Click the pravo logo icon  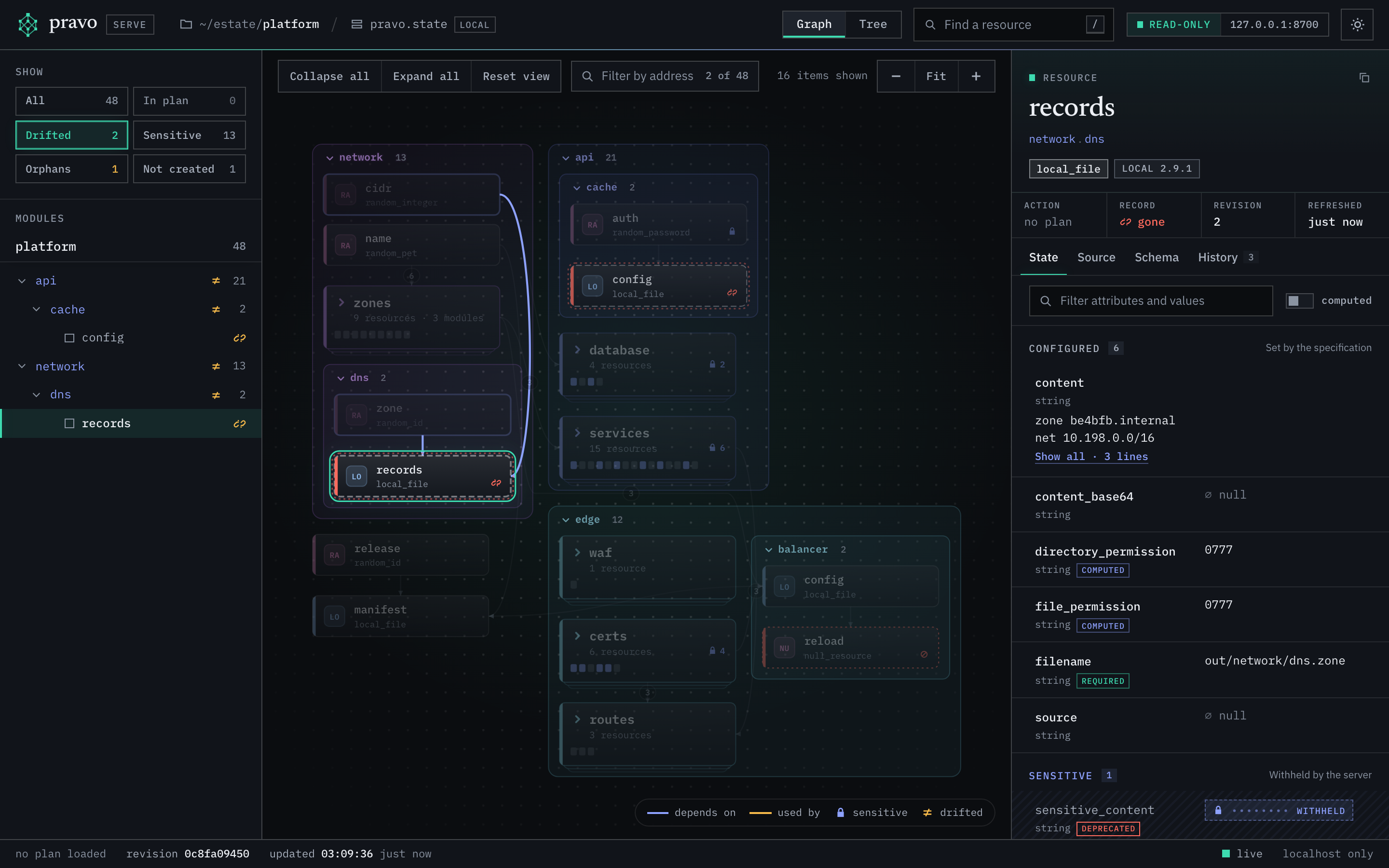pos(27,25)
